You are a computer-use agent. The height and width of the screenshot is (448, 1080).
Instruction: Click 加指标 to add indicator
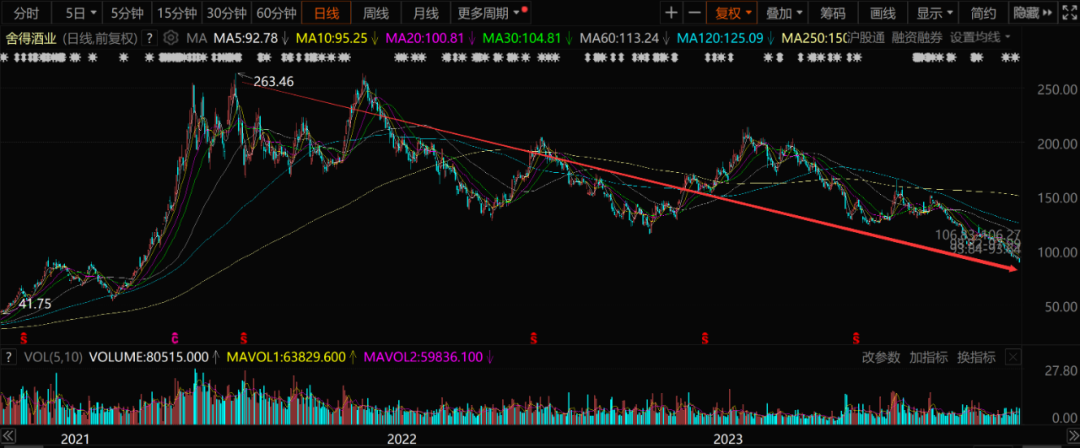928,357
